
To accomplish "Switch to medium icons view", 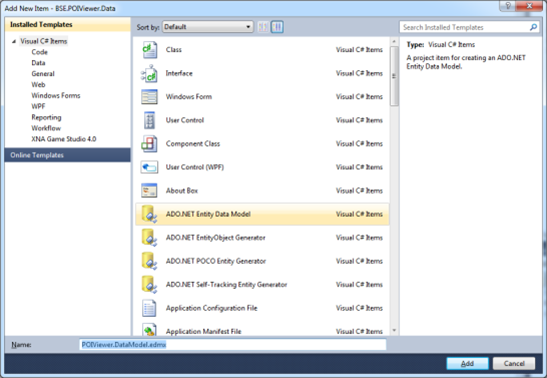I will tap(277, 27).
